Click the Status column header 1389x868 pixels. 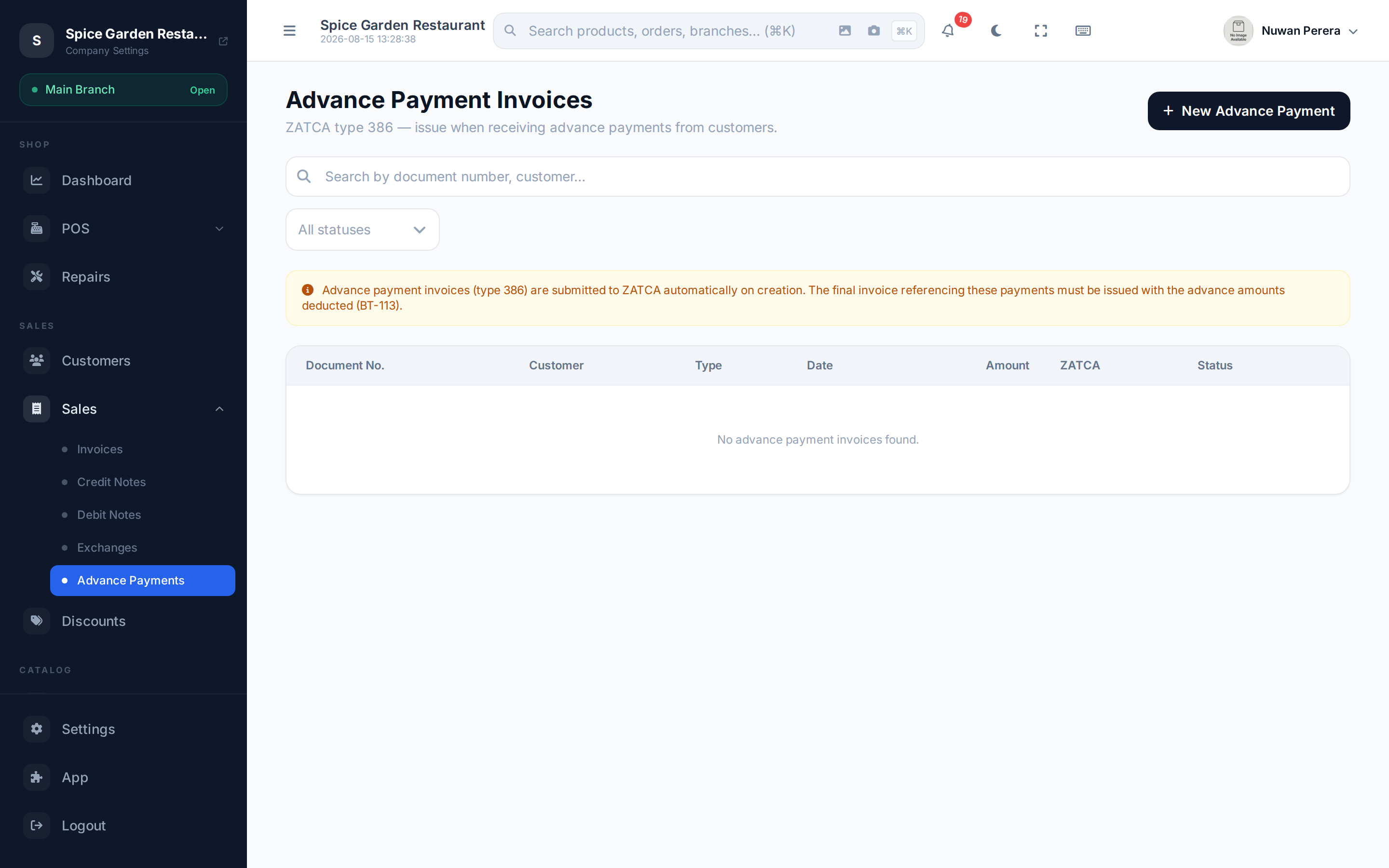click(1214, 365)
